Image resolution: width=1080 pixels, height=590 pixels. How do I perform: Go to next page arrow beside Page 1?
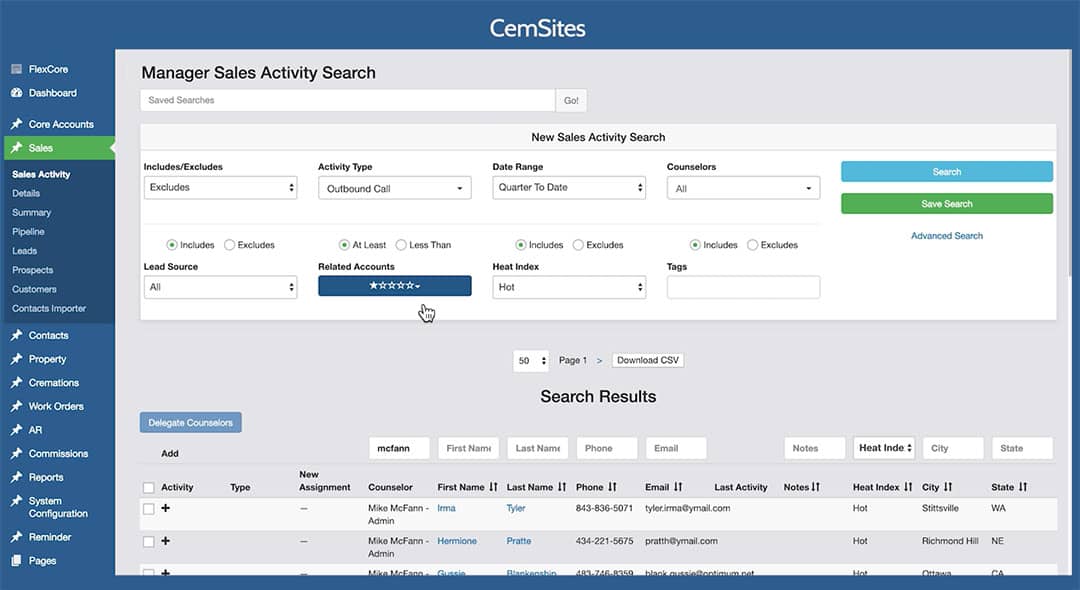(599, 361)
